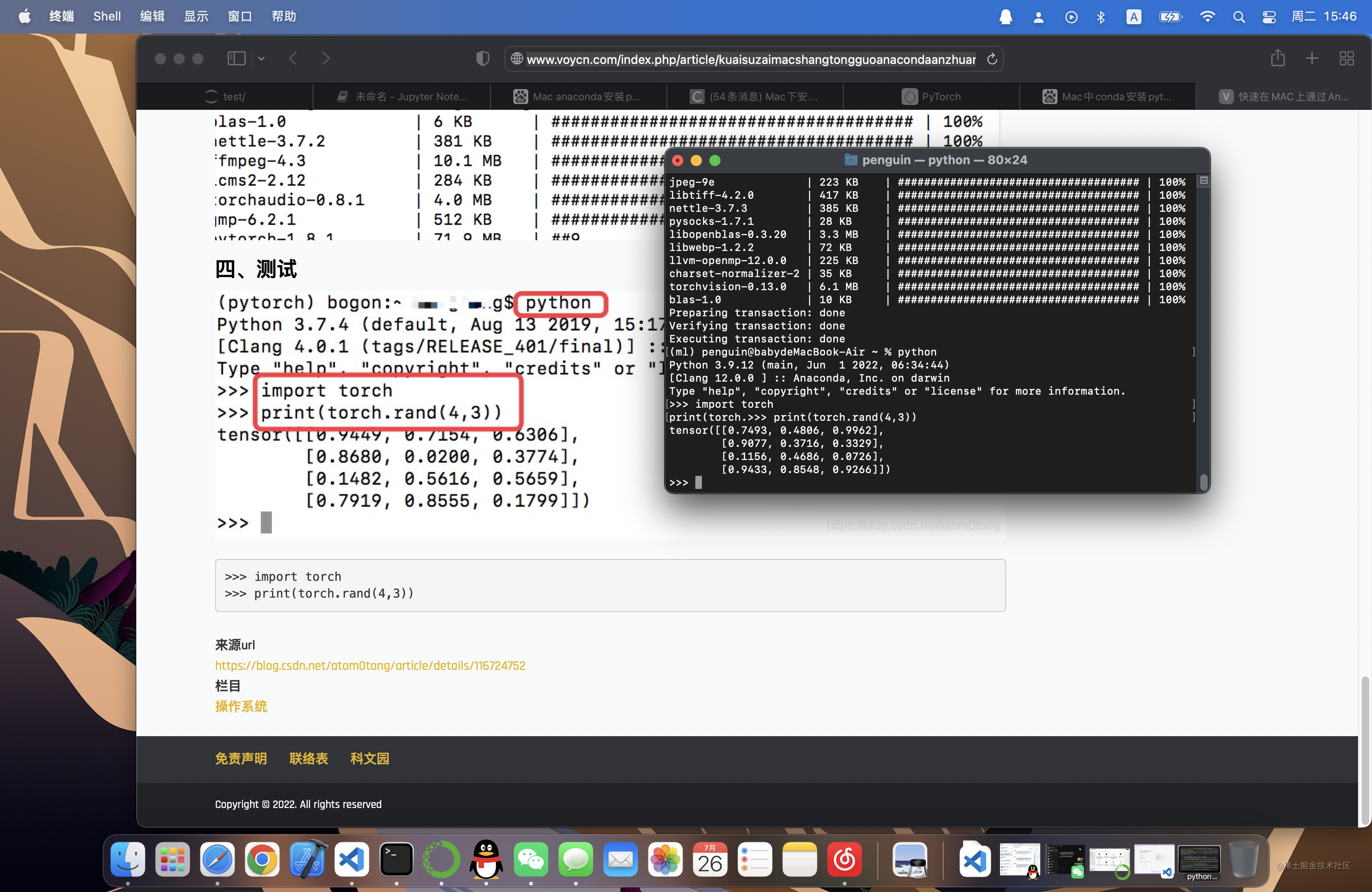1372x892 pixels.
Task: Switch to the Jupyter Notebook tab
Action: 402,96
